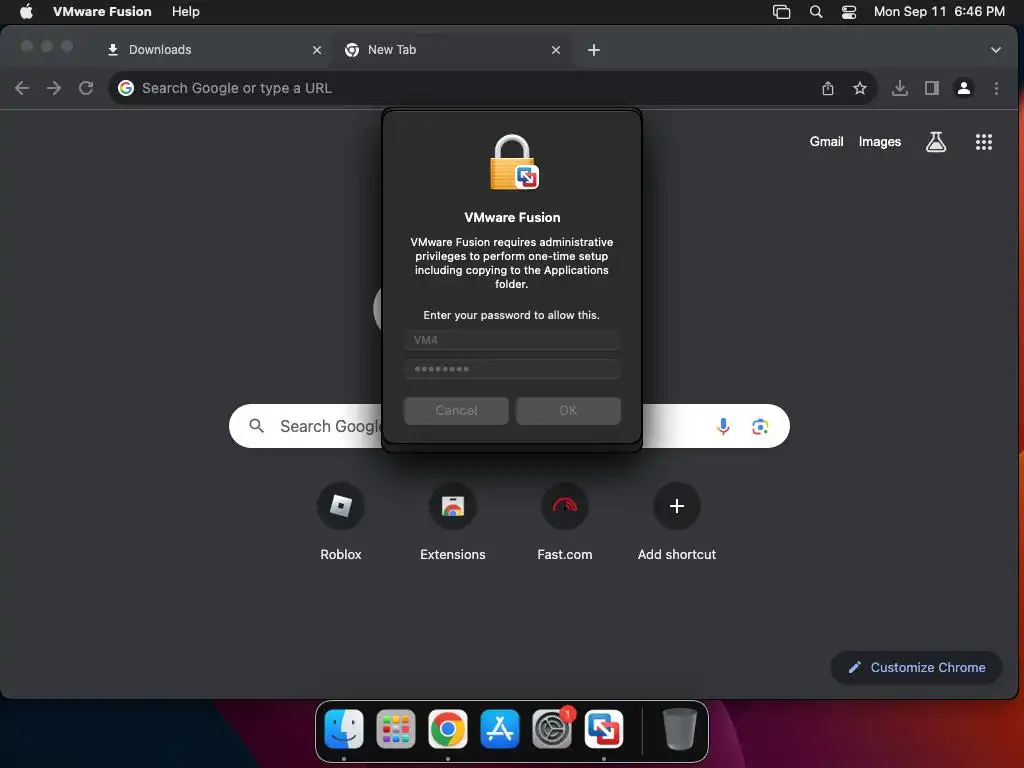Open Chrome three-dot menu

996,88
